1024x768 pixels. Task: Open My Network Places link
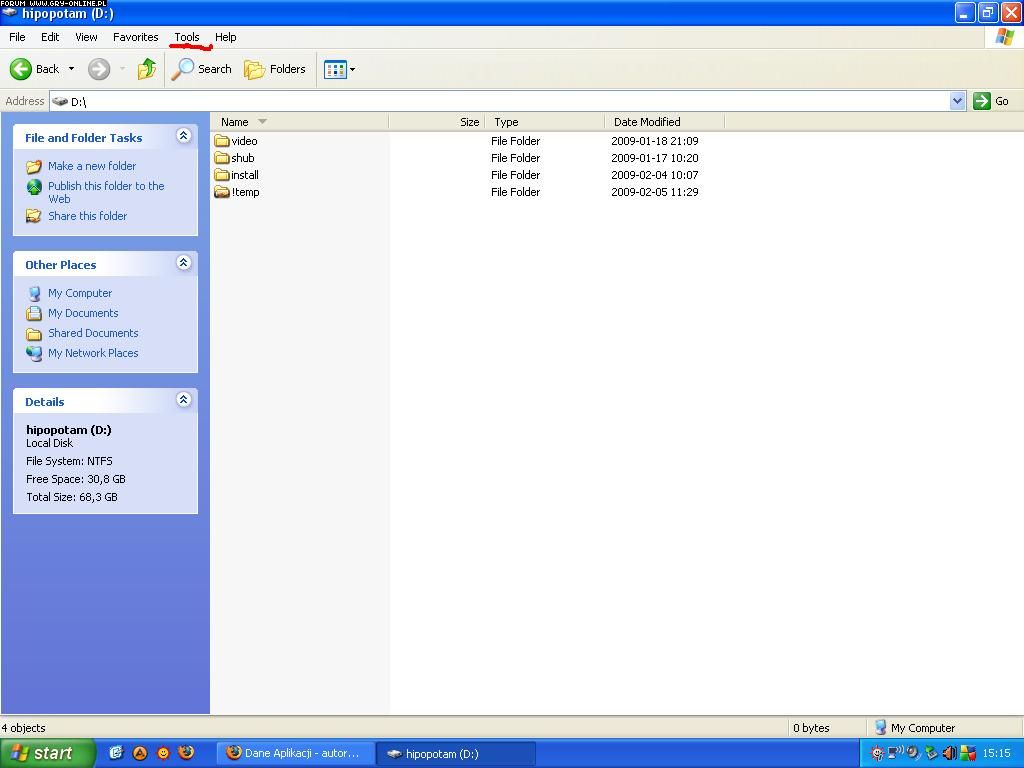pos(93,353)
